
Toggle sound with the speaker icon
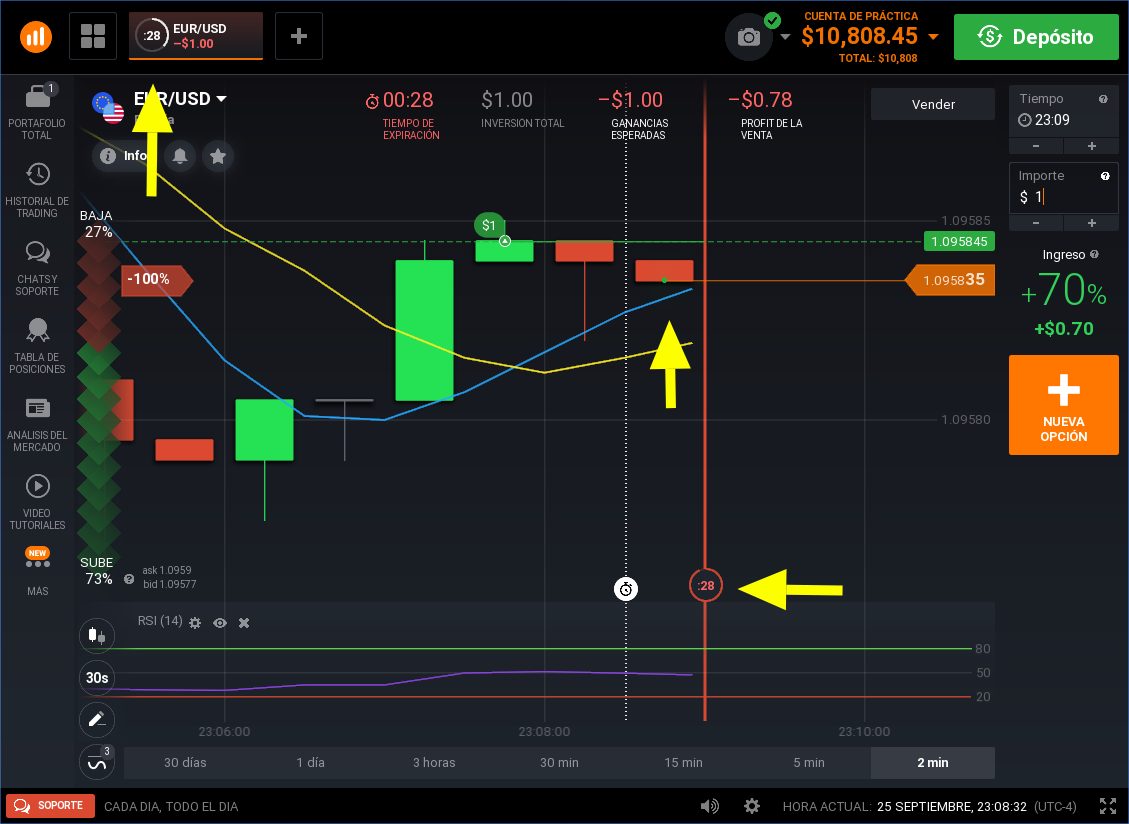(x=710, y=806)
